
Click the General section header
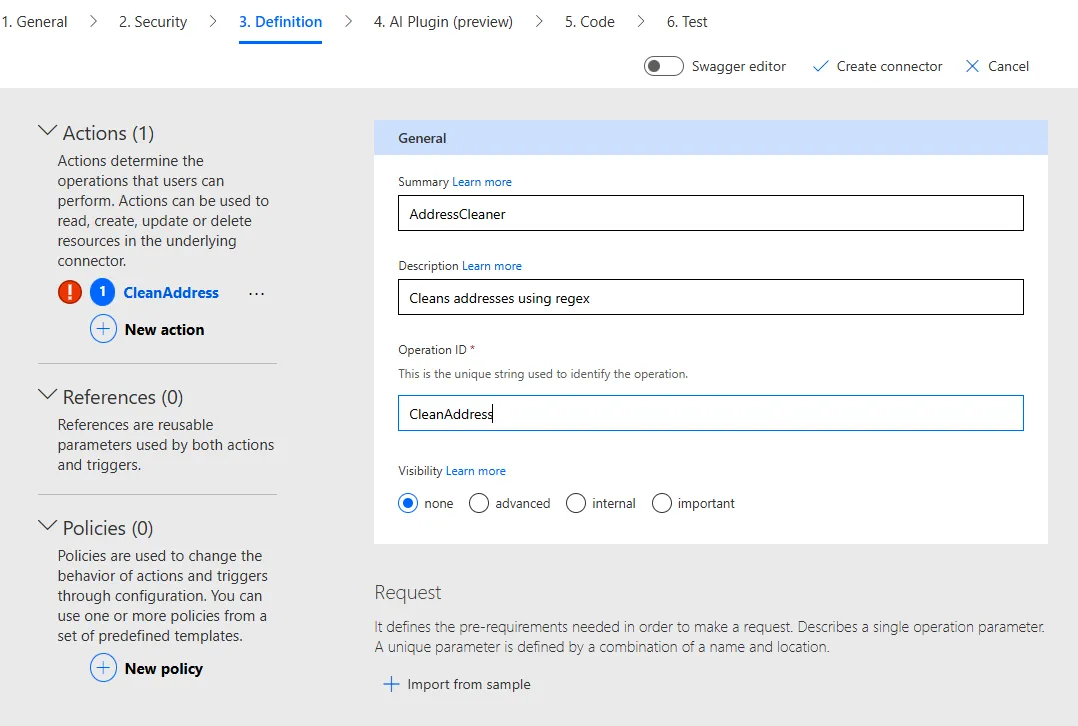click(711, 138)
